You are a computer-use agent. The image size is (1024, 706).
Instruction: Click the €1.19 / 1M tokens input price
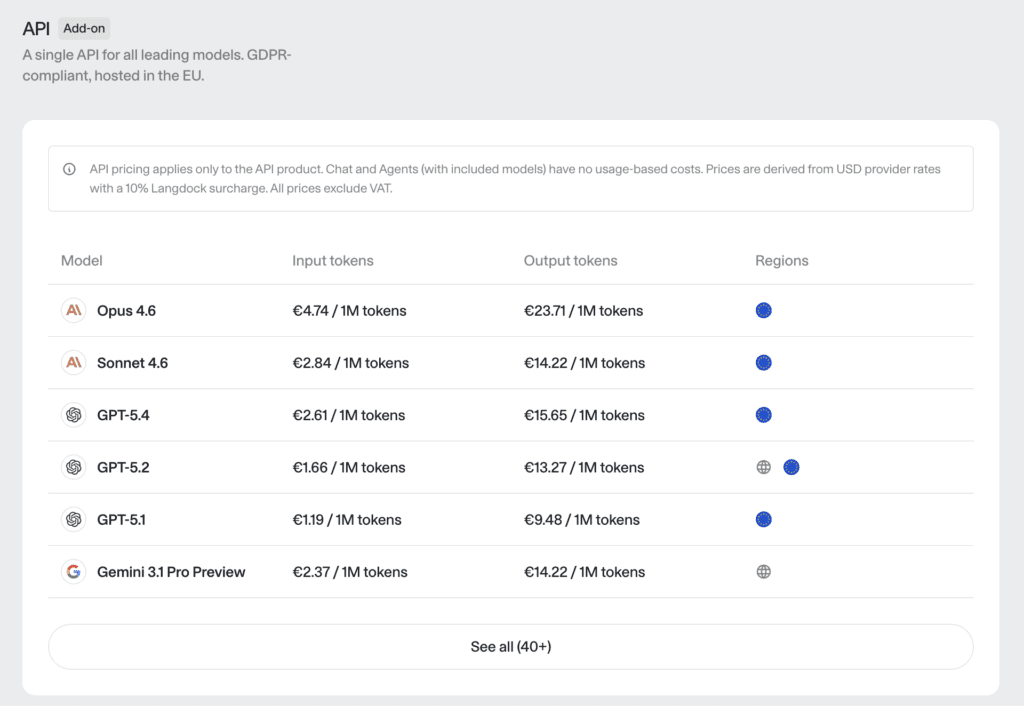pos(347,520)
